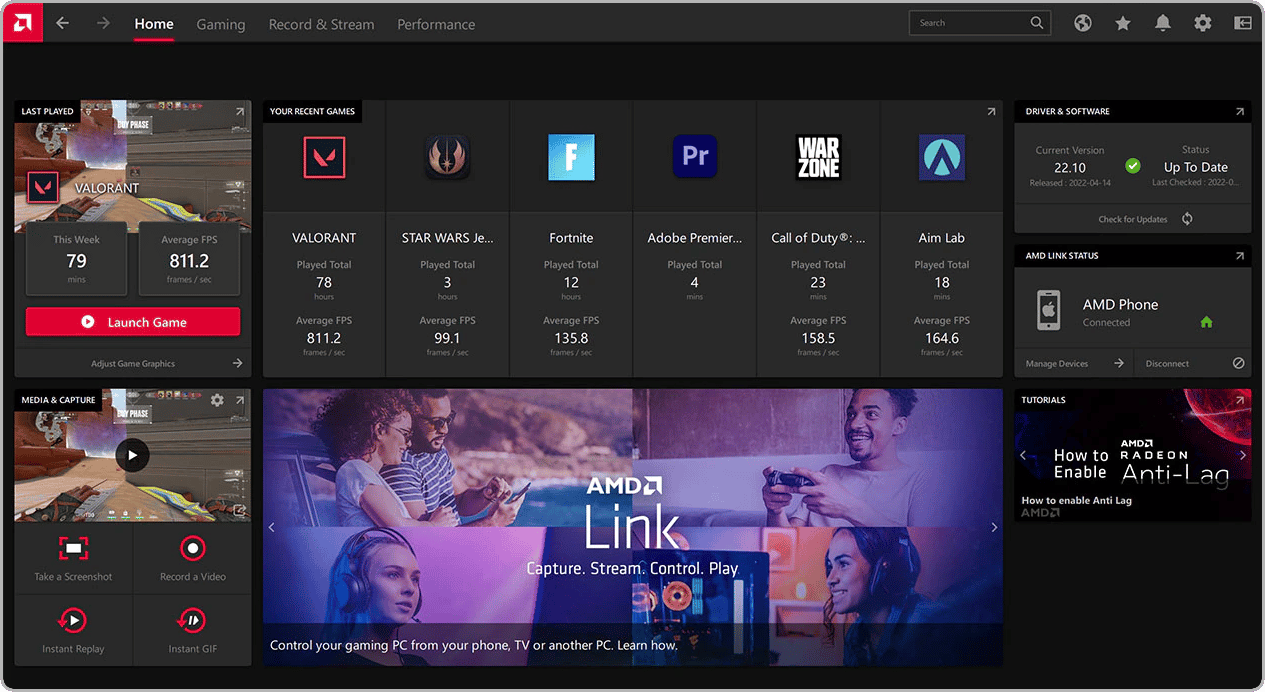This screenshot has width=1265, height=692.
Task: Open the settings gear icon
Action: (1203, 23)
